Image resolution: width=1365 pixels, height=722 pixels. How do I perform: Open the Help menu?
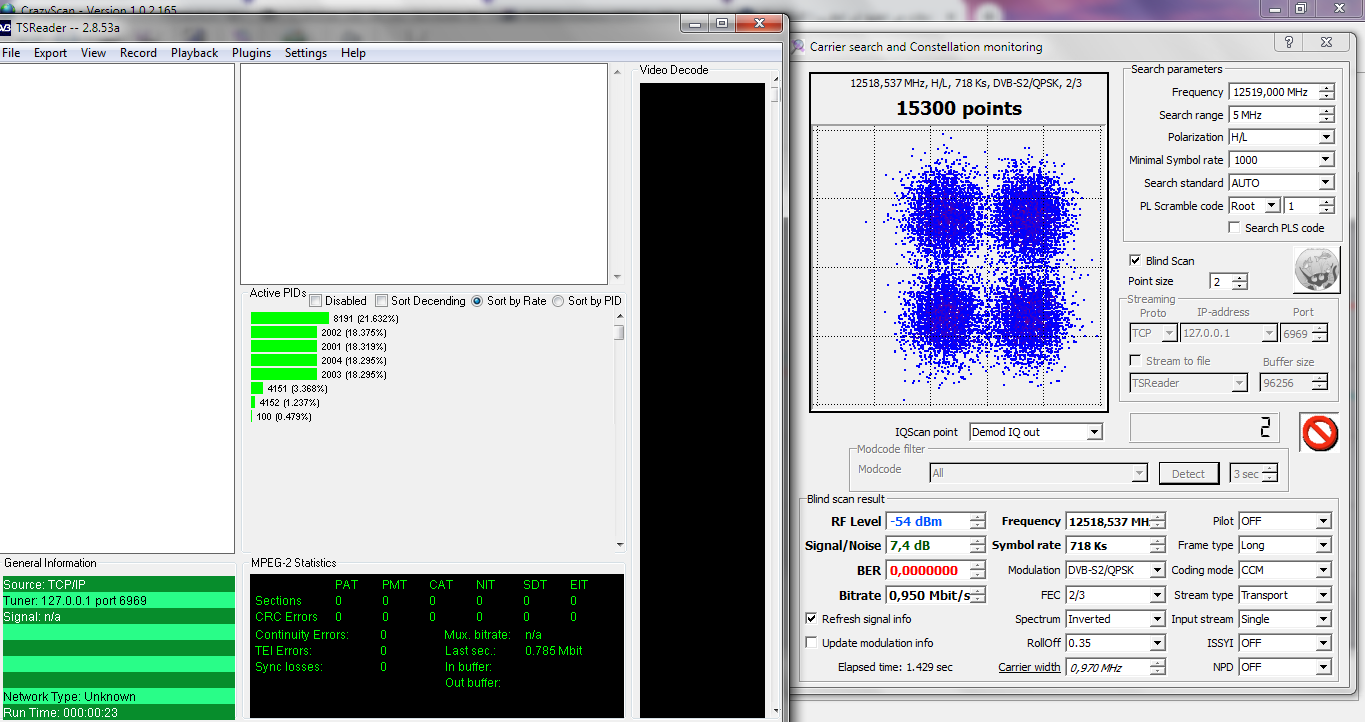pyautogui.click(x=353, y=53)
